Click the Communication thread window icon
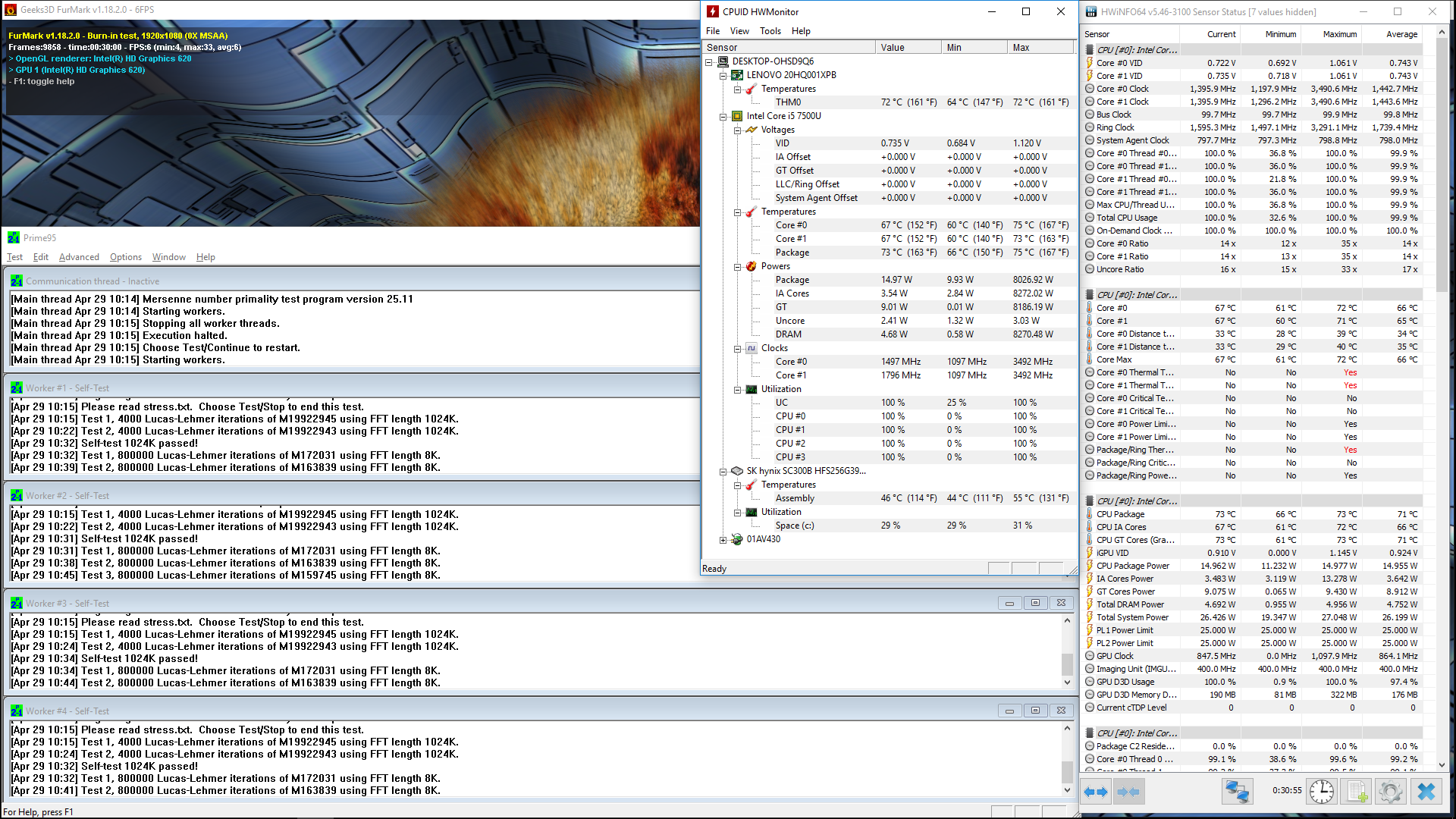 click(17, 281)
